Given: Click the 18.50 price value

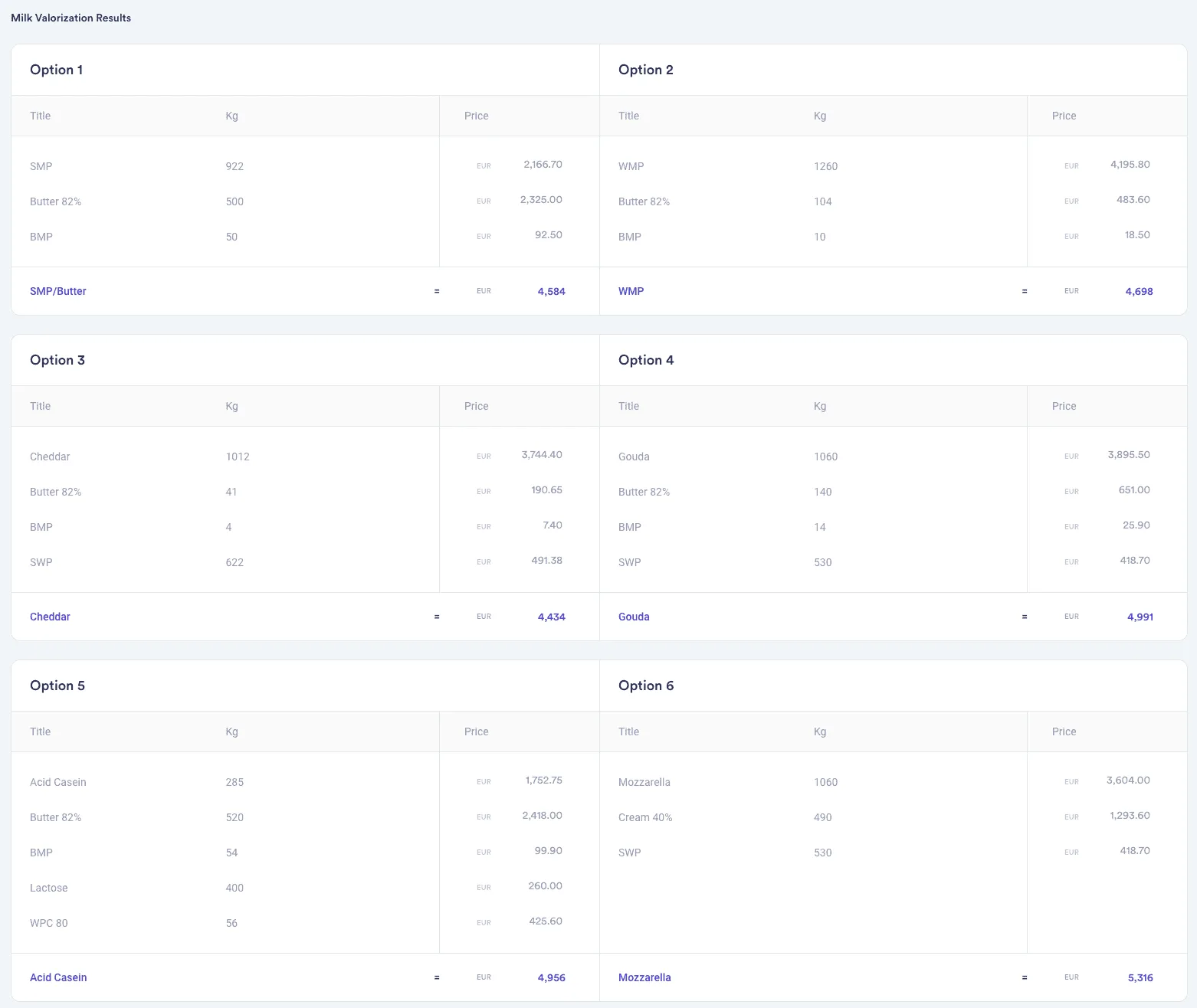Looking at the screenshot, I should click(1137, 235).
